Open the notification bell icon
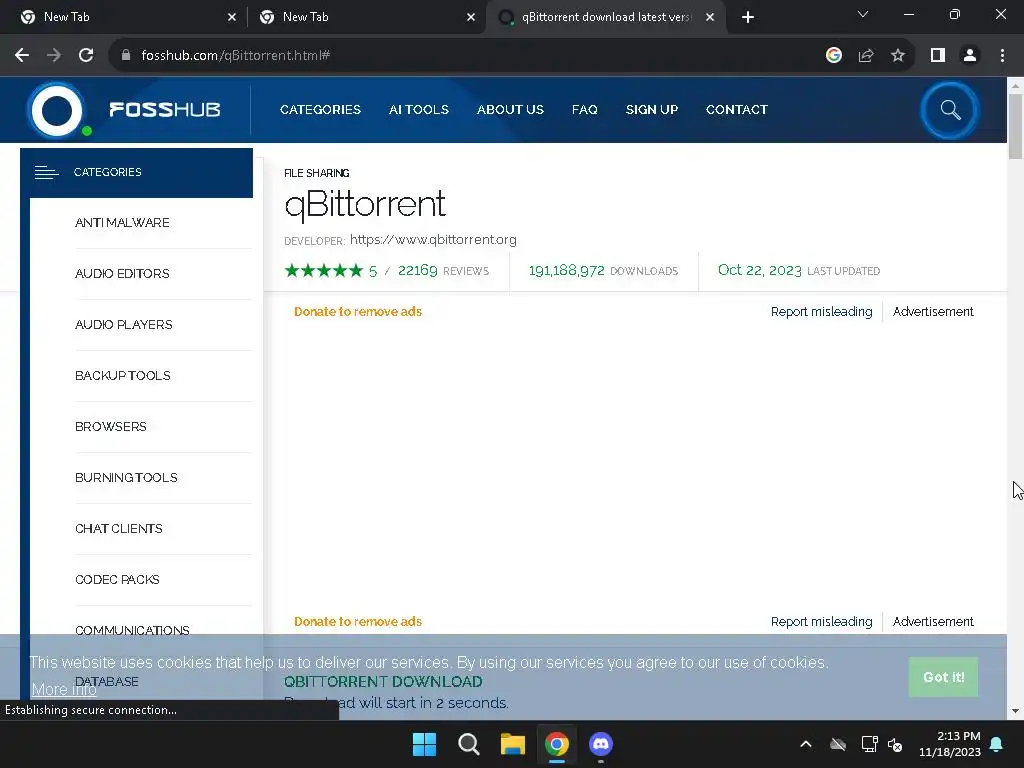Image resolution: width=1024 pixels, height=768 pixels. click(997, 744)
